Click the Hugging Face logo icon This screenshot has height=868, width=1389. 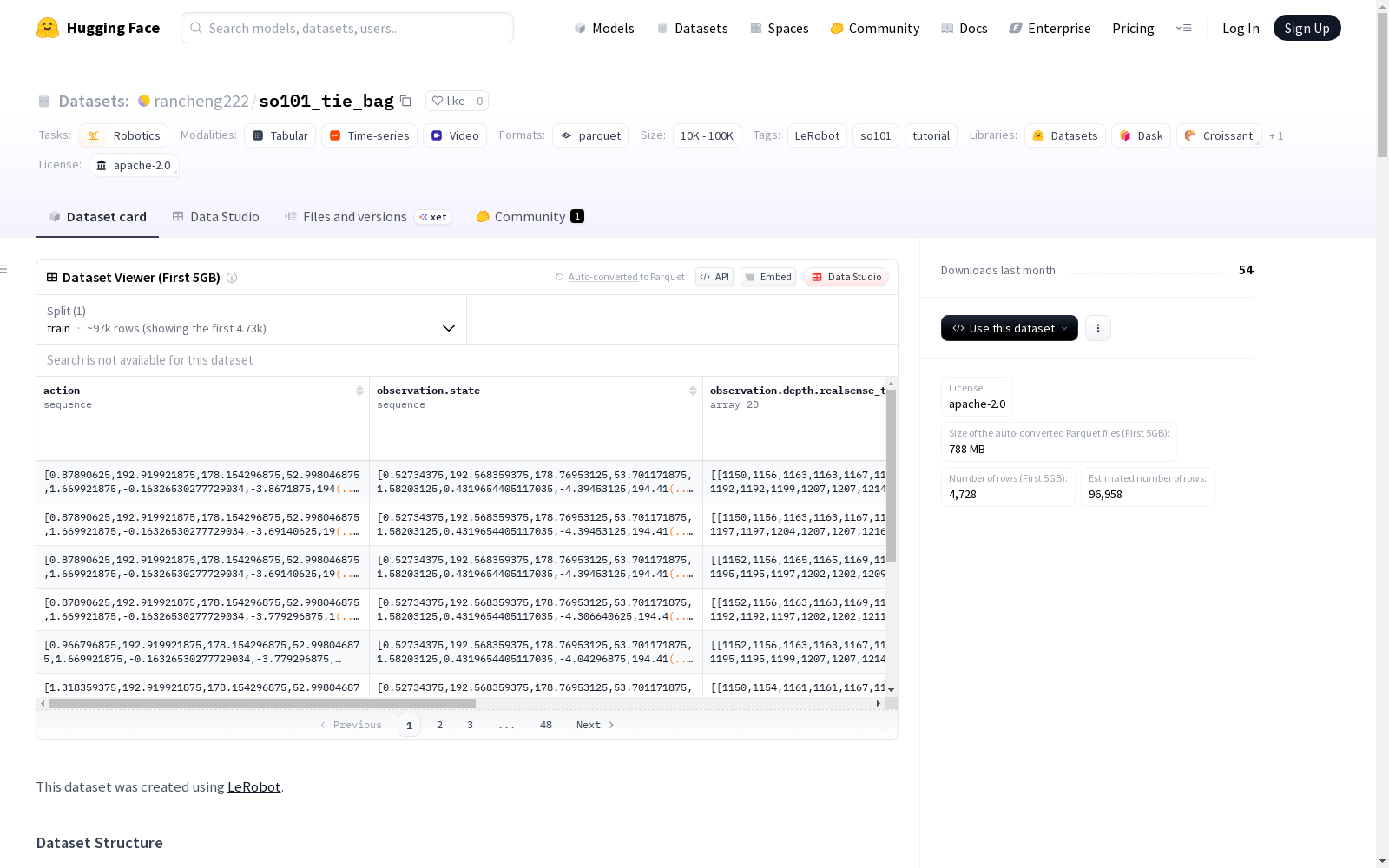click(48, 28)
